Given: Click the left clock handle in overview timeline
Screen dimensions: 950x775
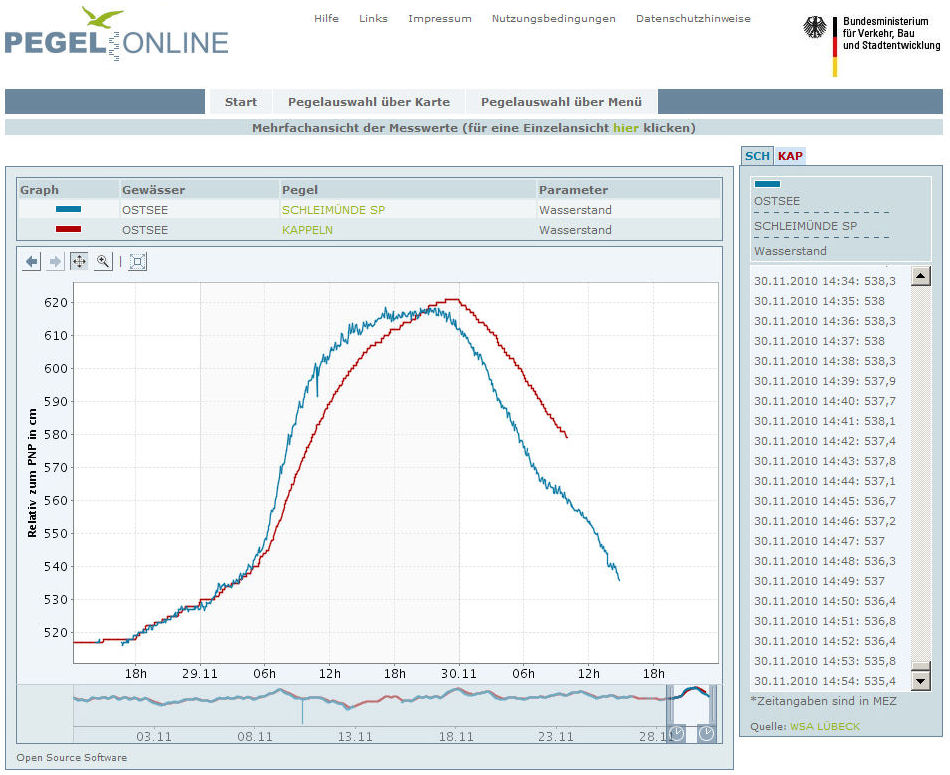Looking at the screenshot, I should pyautogui.click(x=677, y=734).
